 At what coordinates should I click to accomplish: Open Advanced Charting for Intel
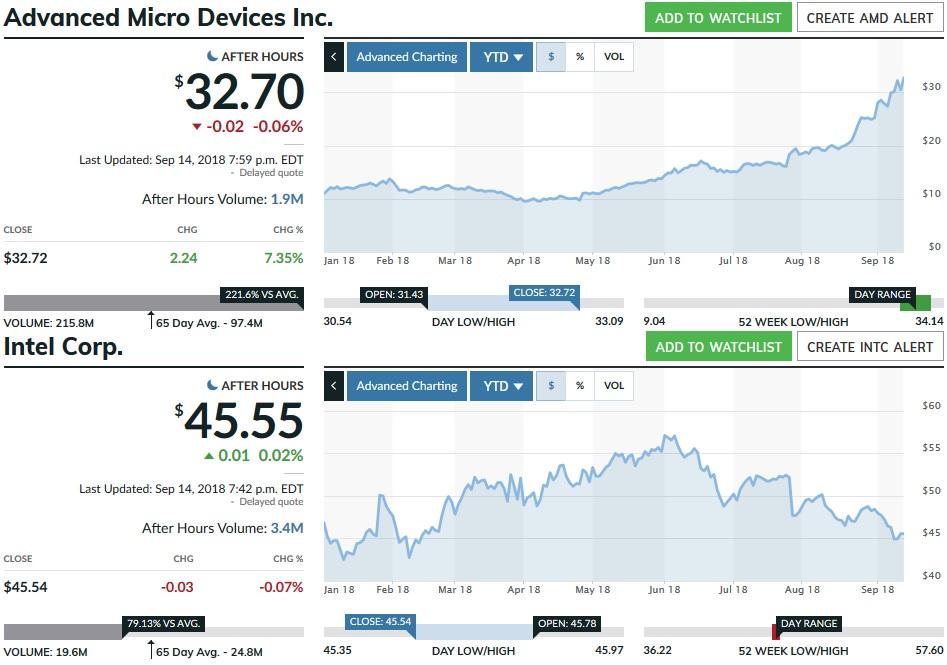click(406, 385)
